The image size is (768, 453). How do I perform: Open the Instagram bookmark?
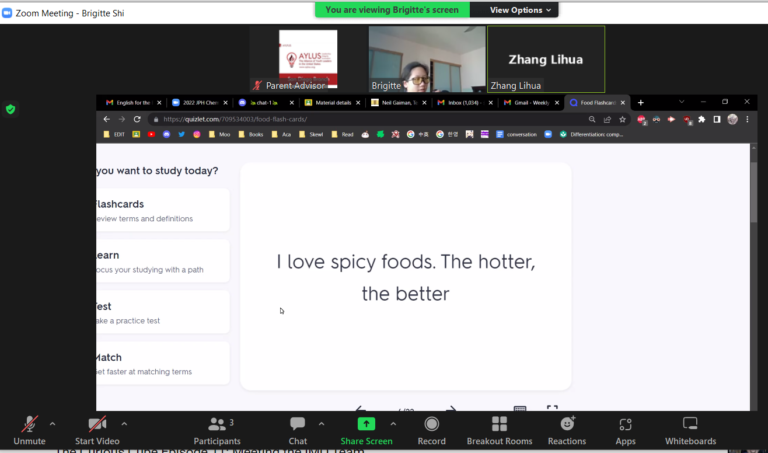[197, 134]
